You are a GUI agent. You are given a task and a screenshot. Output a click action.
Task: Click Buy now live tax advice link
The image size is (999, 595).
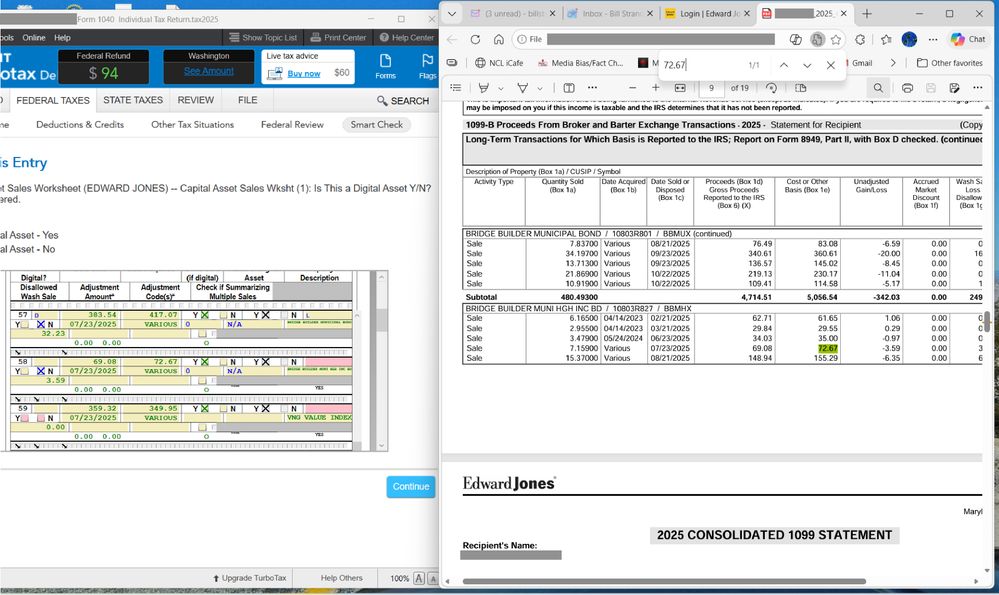click(x=304, y=74)
